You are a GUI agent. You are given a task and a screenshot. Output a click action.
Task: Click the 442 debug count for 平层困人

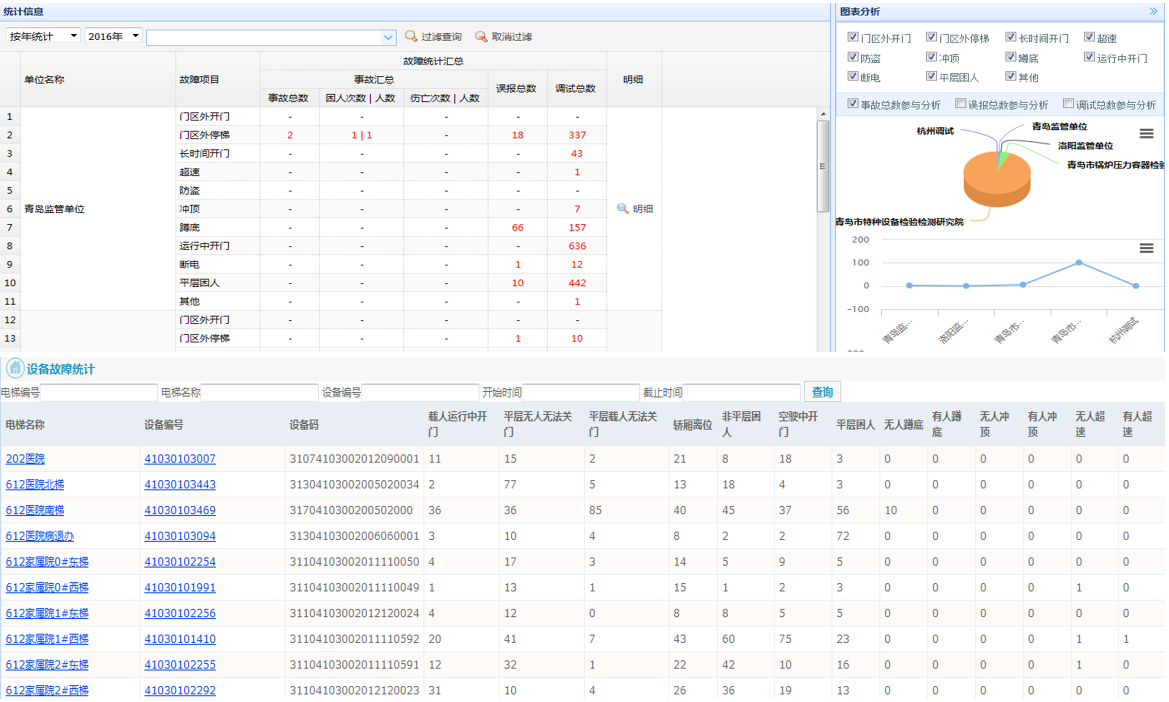pos(577,283)
